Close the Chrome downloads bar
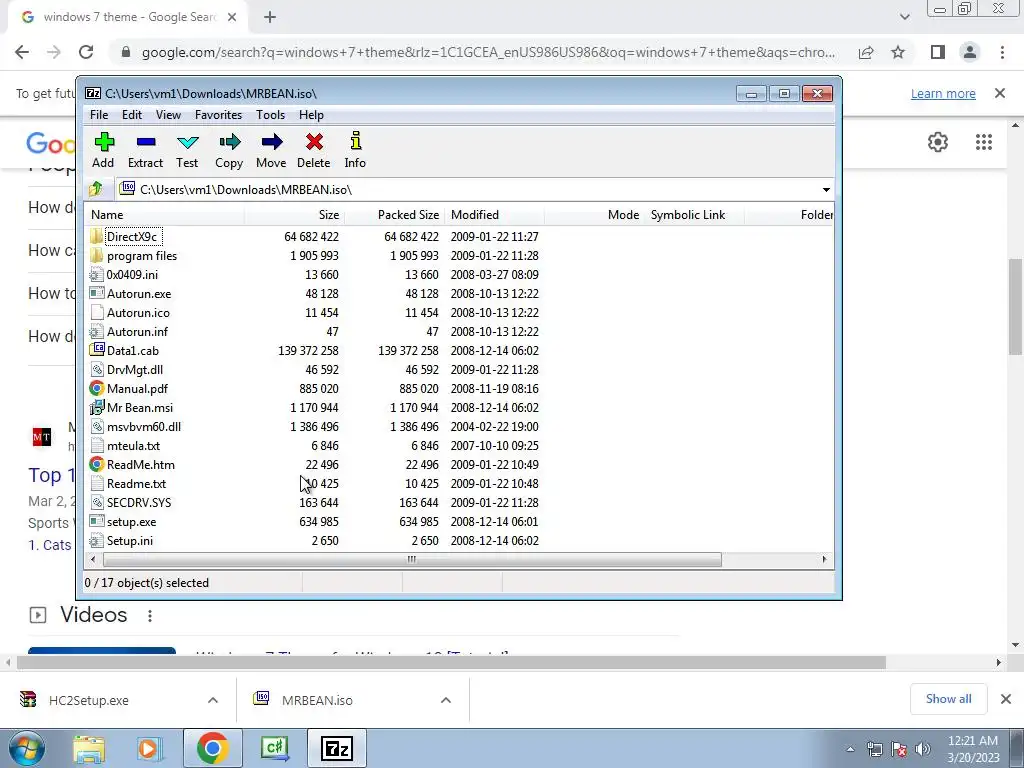 coord(1006,699)
